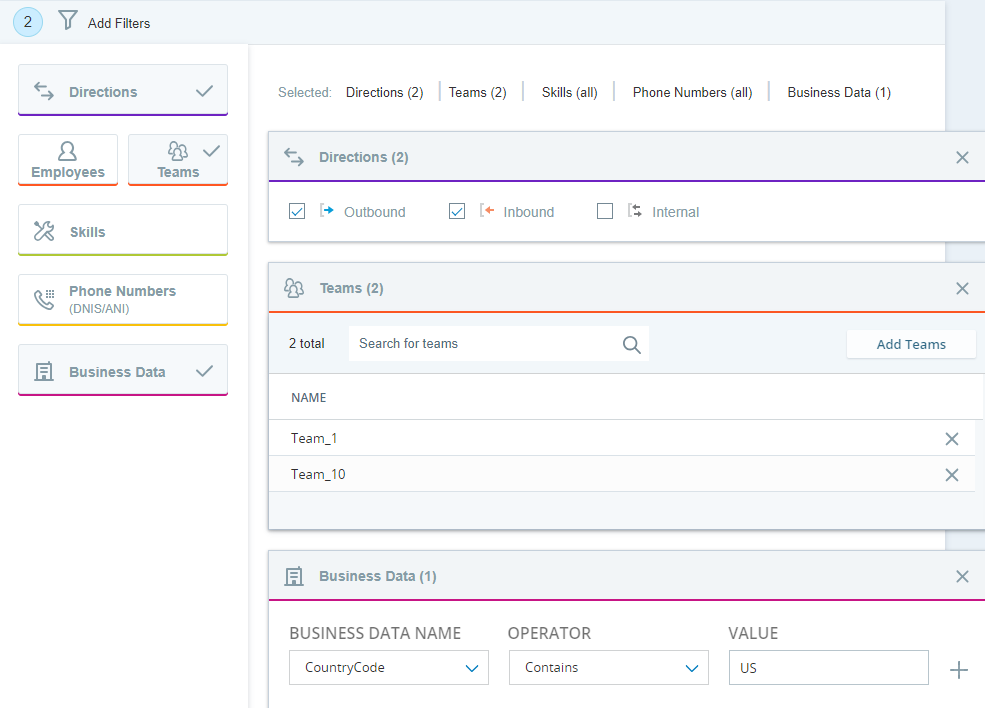Close the Teams (2) panel
The height and width of the screenshot is (708, 985).
962,288
